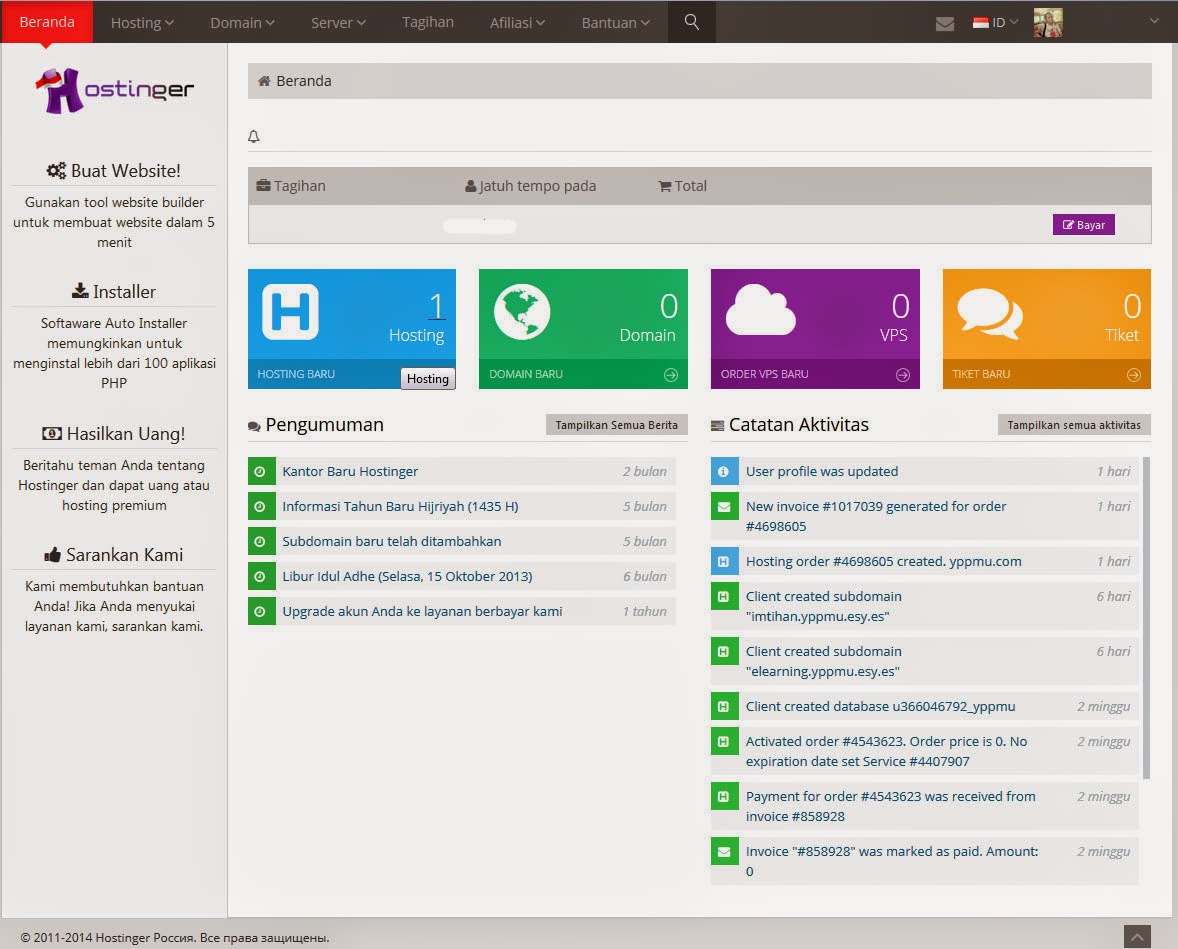Open Libur Idul Adhe announcement
This screenshot has height=949, width=1178.
[407, 576]
